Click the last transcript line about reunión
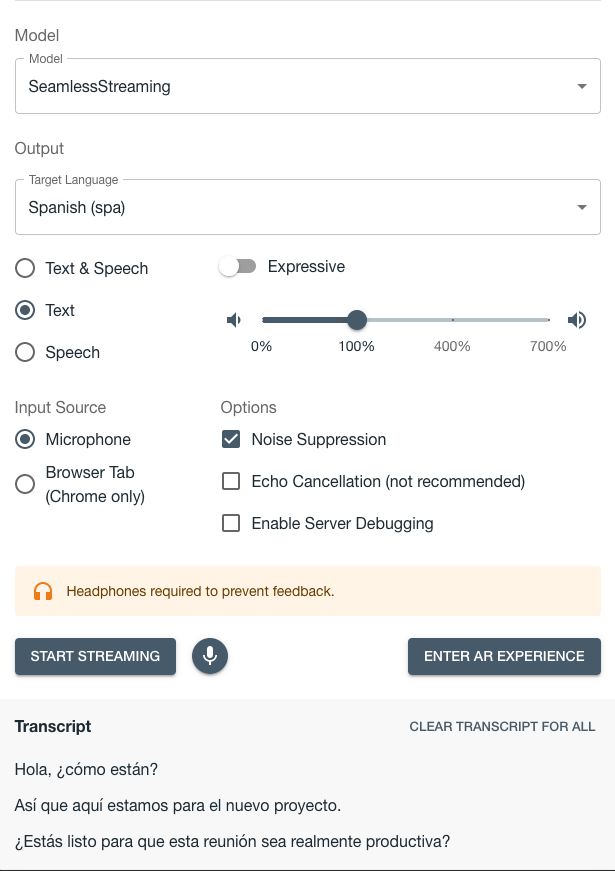Viewport: 615px width, 871px height. coord(232,841)
